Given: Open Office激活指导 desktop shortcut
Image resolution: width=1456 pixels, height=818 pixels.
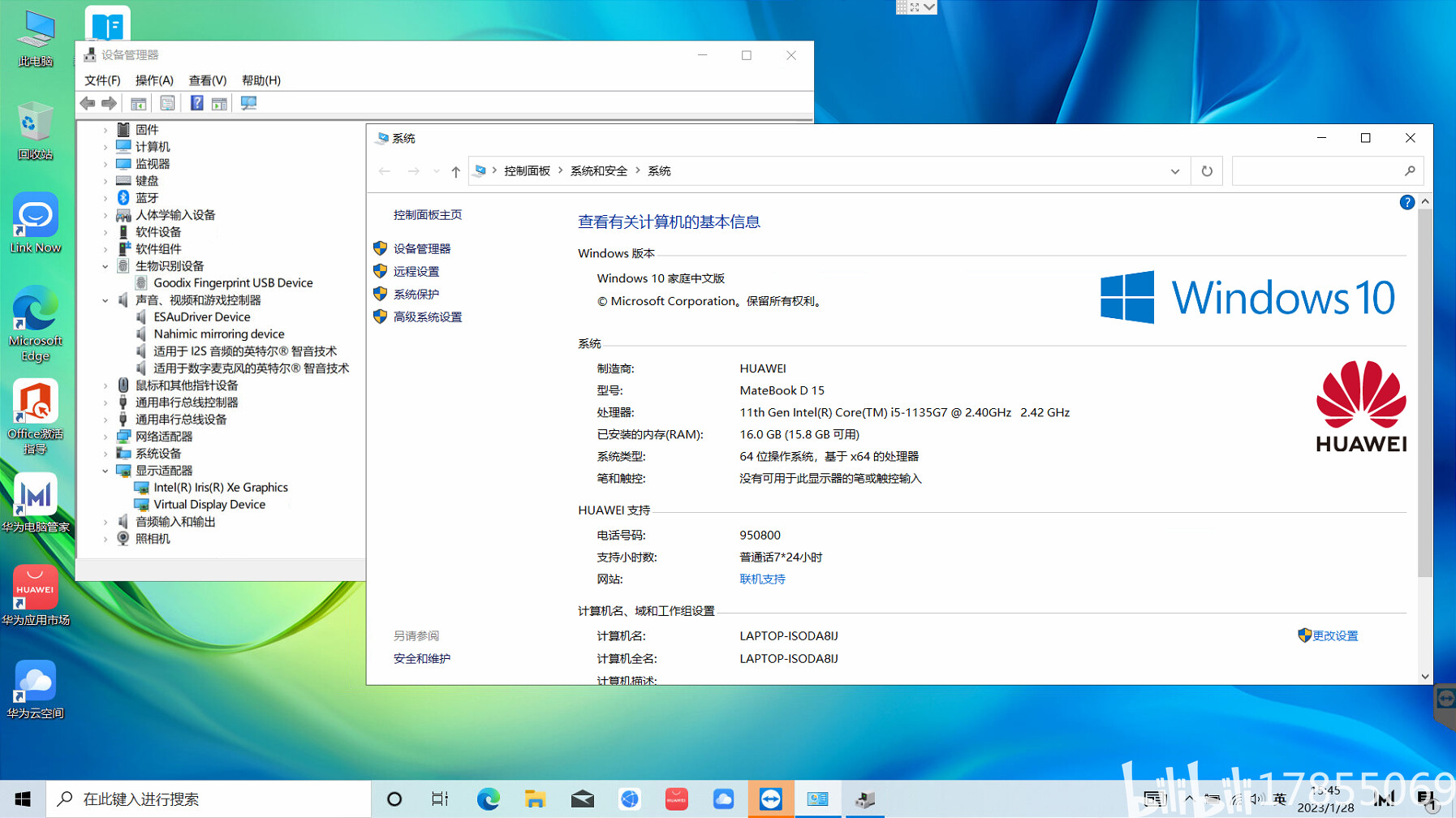Looking at the screenshot, I should click(x=35, y=417).
